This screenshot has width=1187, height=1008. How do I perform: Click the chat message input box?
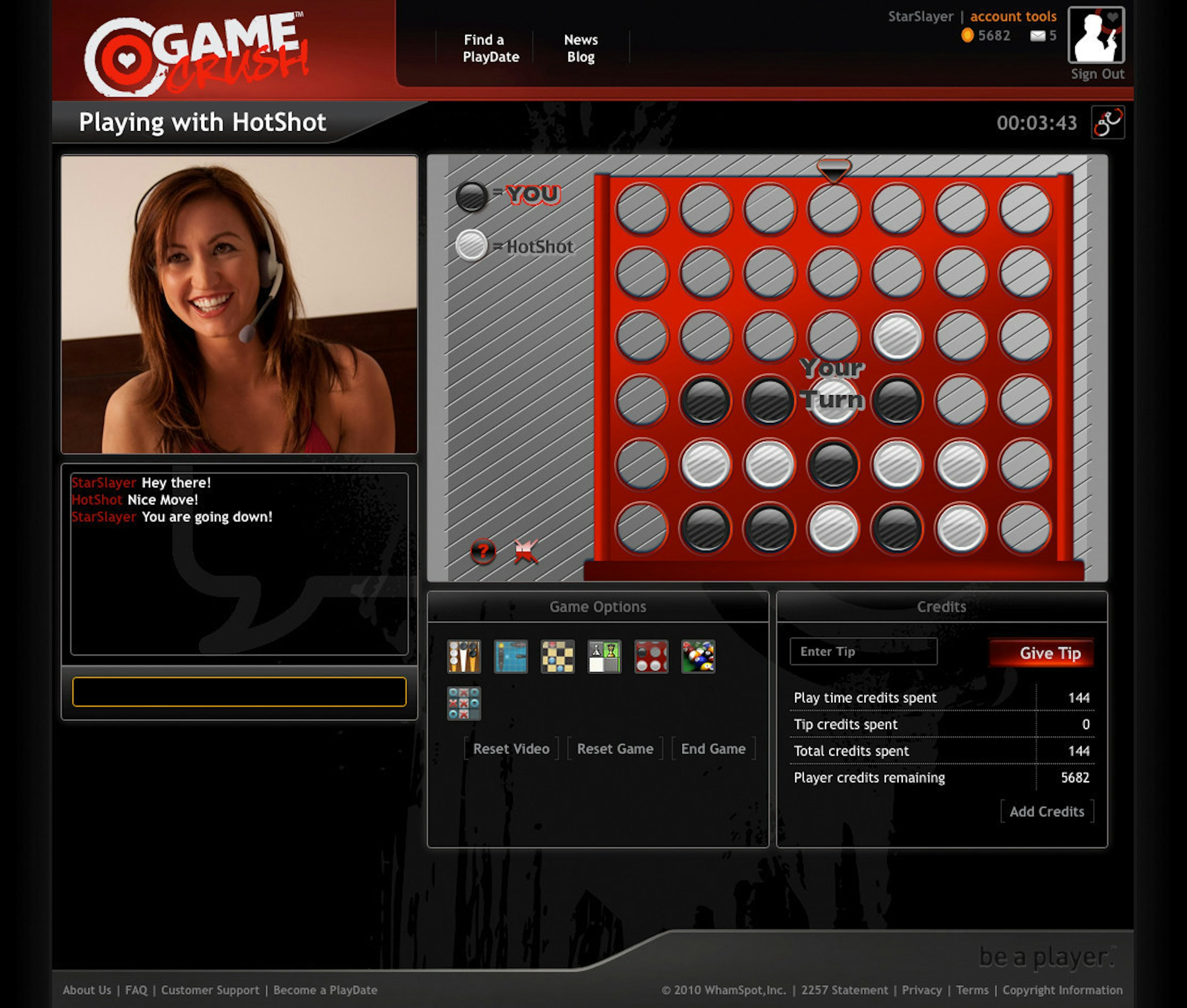coord(239,692)
